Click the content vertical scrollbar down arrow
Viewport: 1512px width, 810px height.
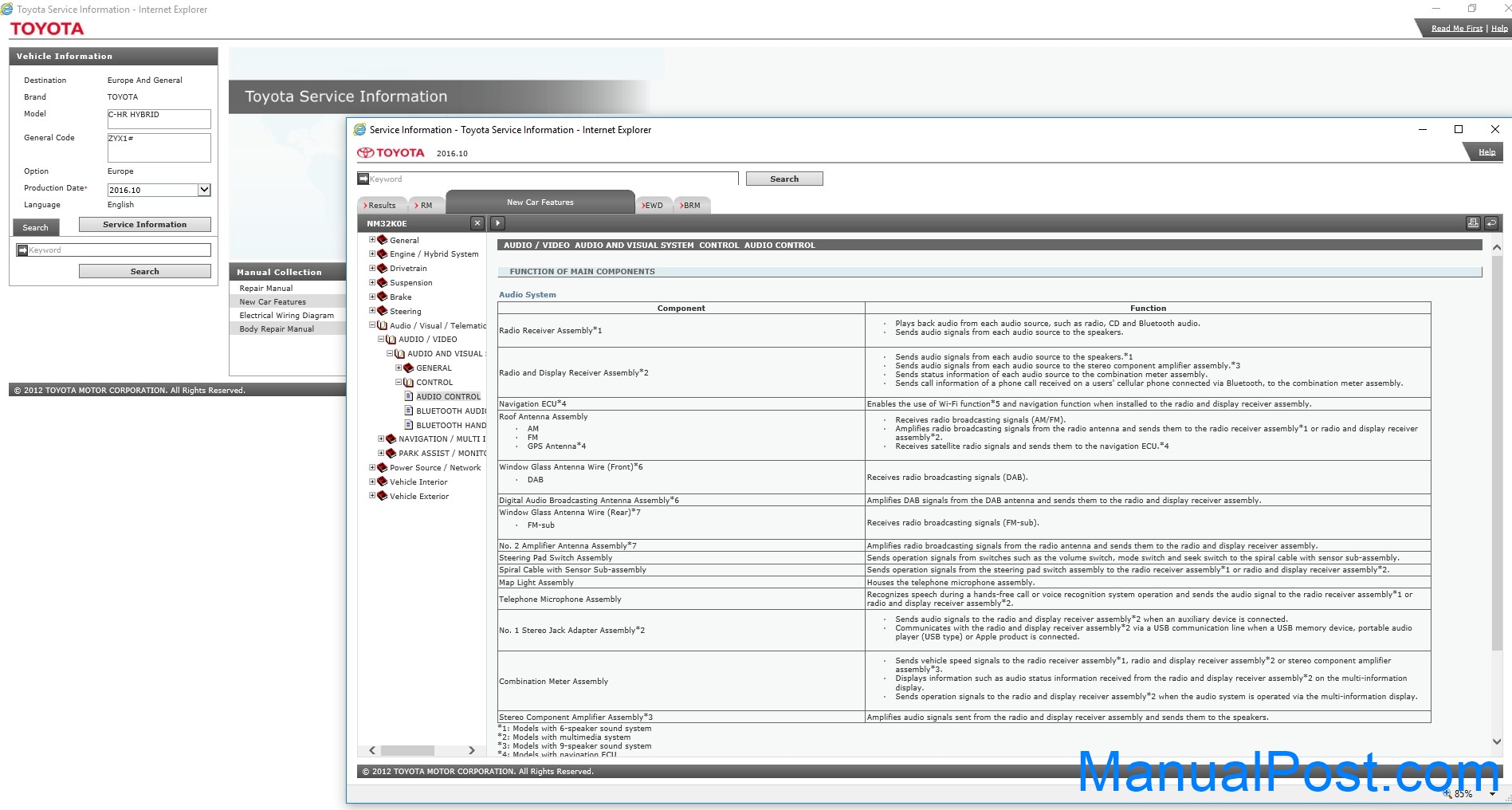[1497, 741]
